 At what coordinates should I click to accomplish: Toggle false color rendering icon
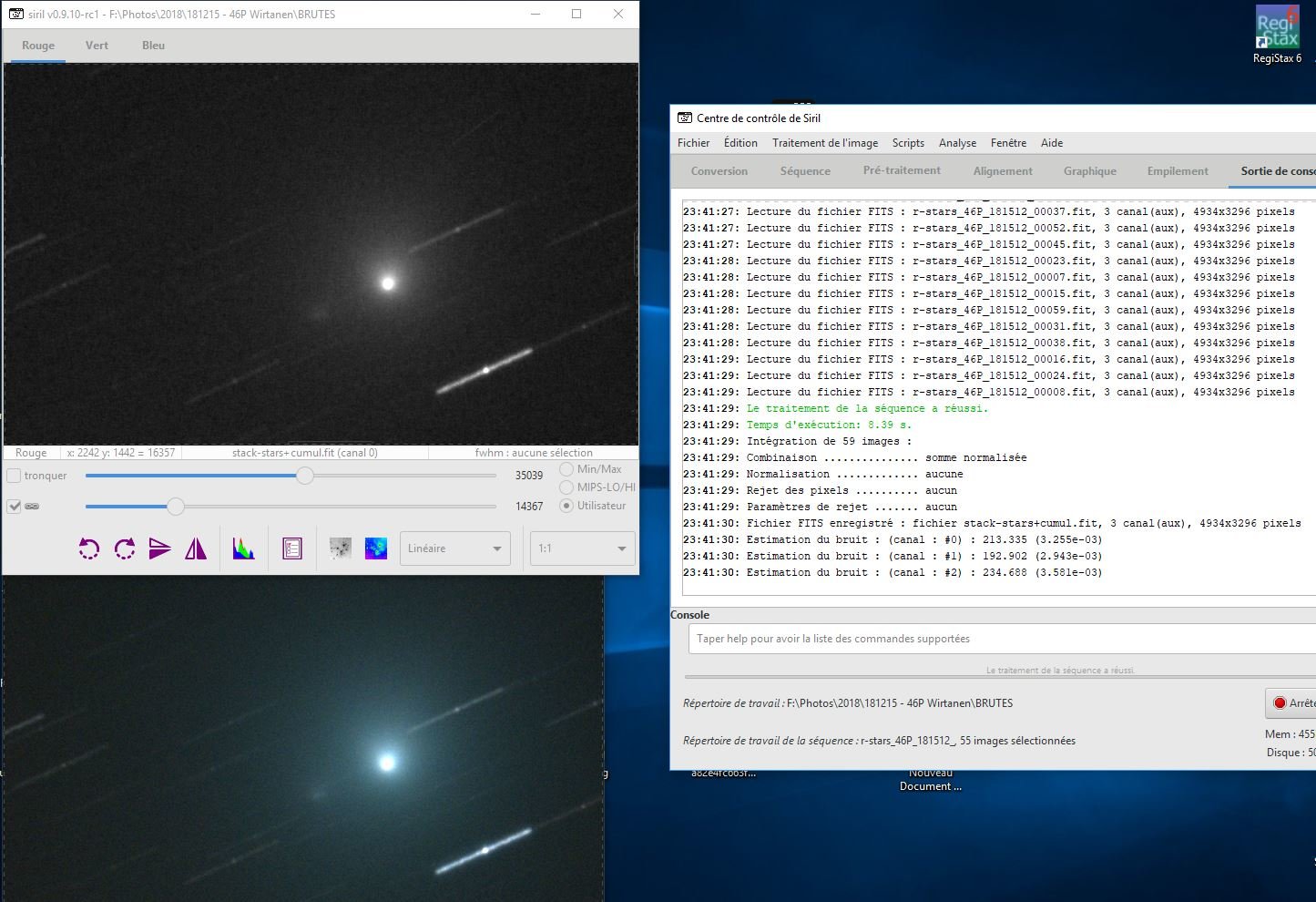pos(376,548)
